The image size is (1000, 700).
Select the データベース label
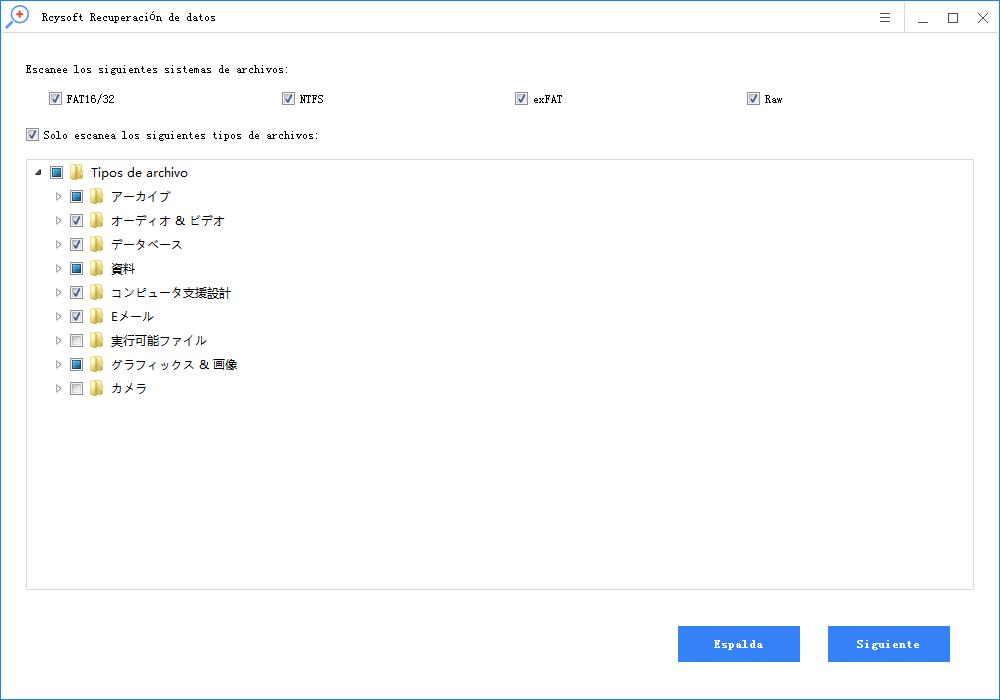[x=147, y=244]
